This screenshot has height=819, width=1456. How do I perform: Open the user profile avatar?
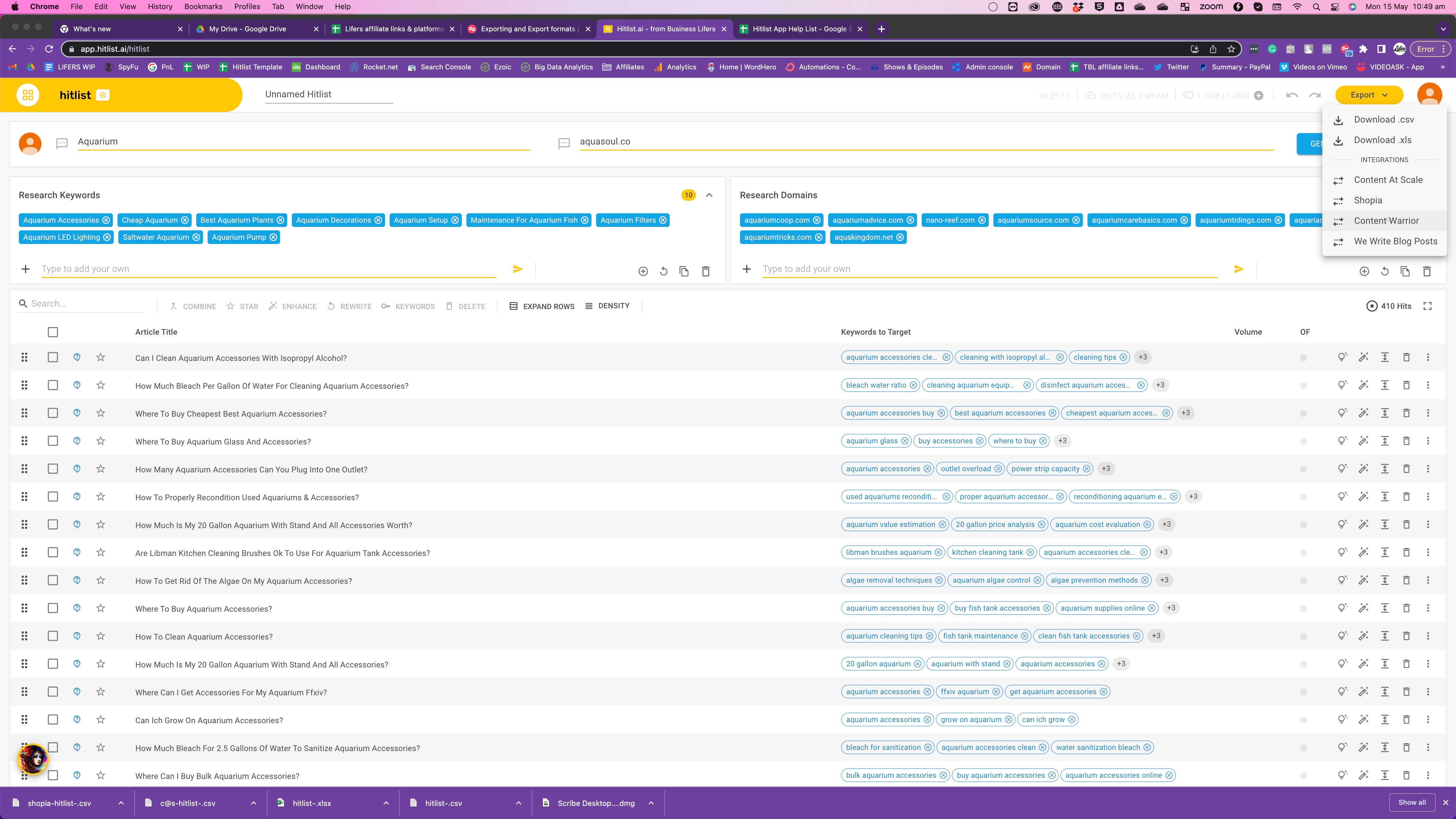[1430, 95]
